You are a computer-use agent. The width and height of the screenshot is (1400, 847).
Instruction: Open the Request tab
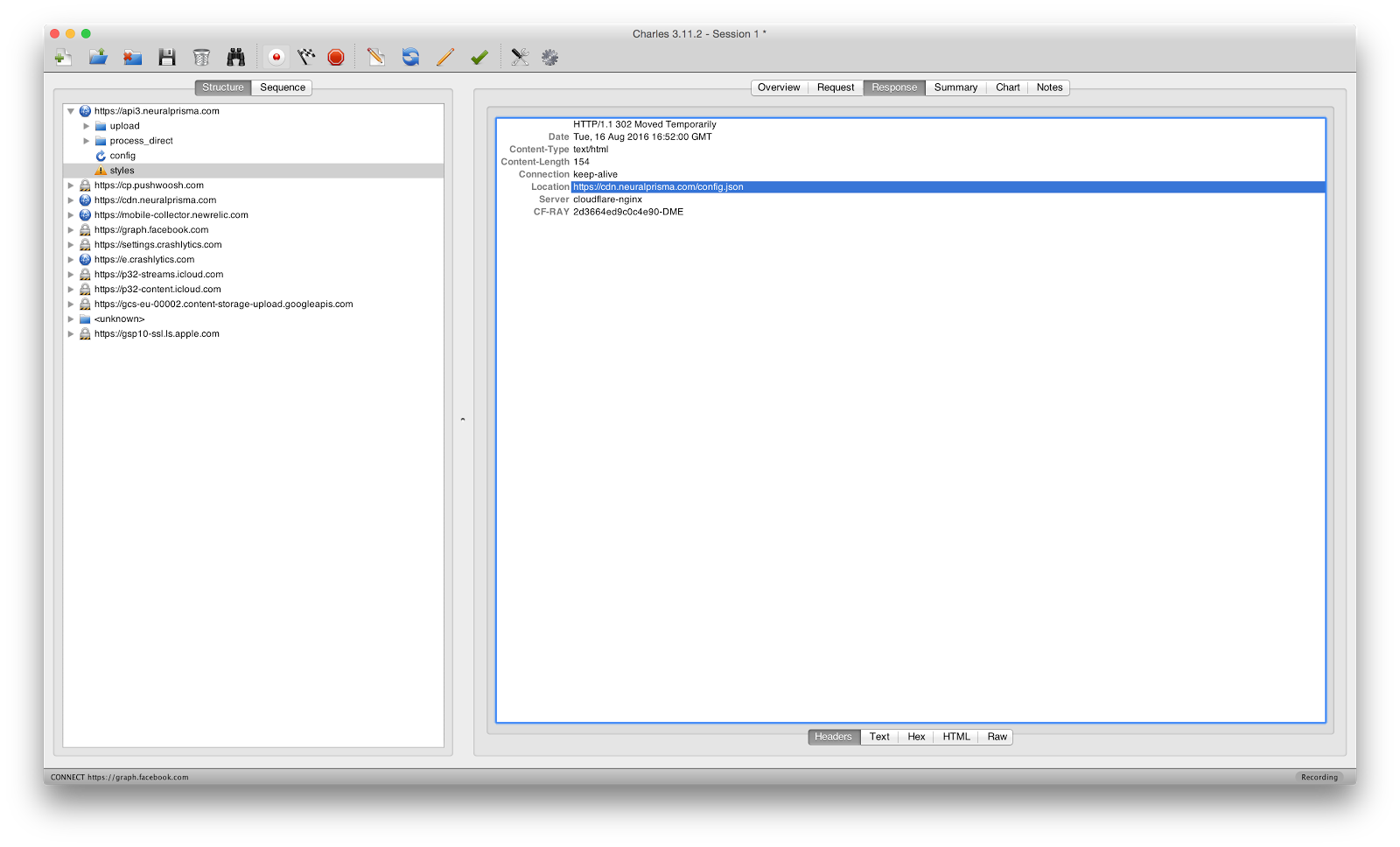click(836, 87)
